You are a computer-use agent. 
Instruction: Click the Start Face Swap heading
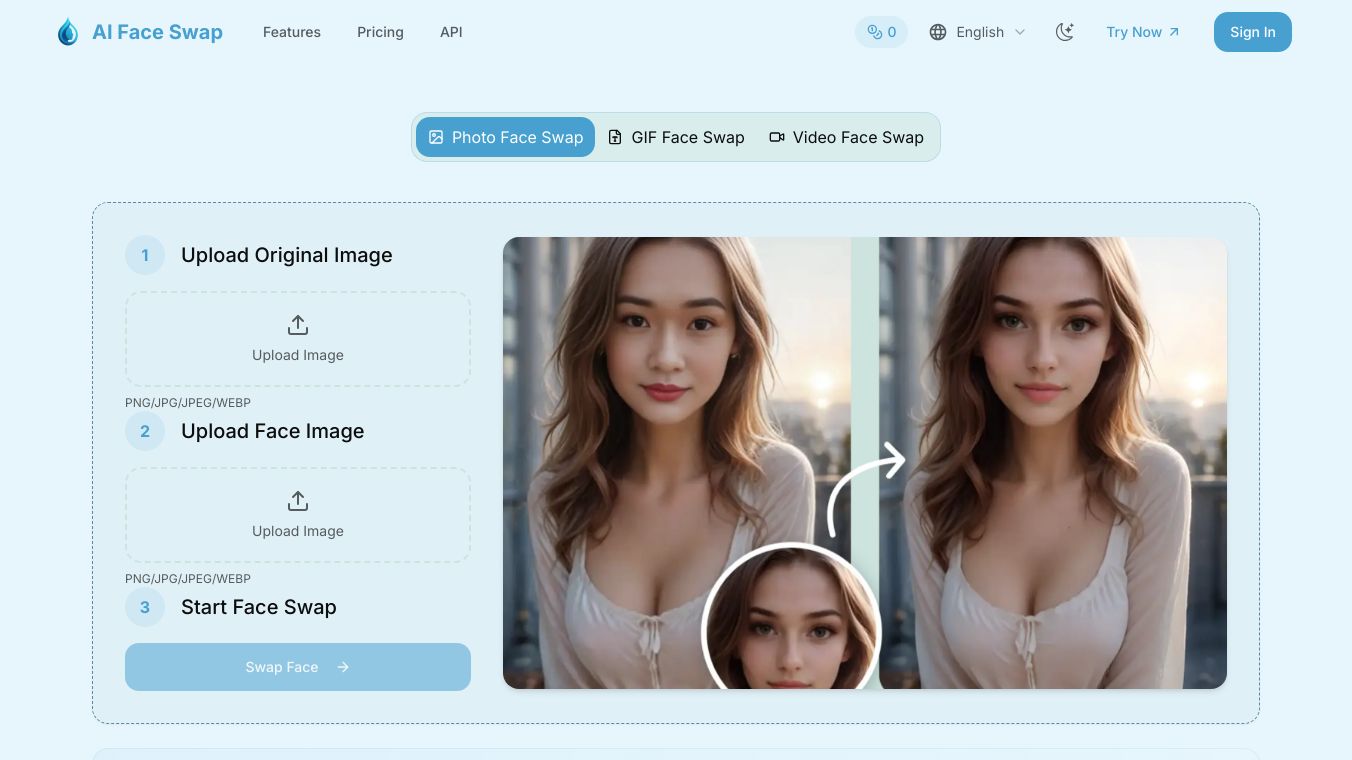(x=259, y=607)
